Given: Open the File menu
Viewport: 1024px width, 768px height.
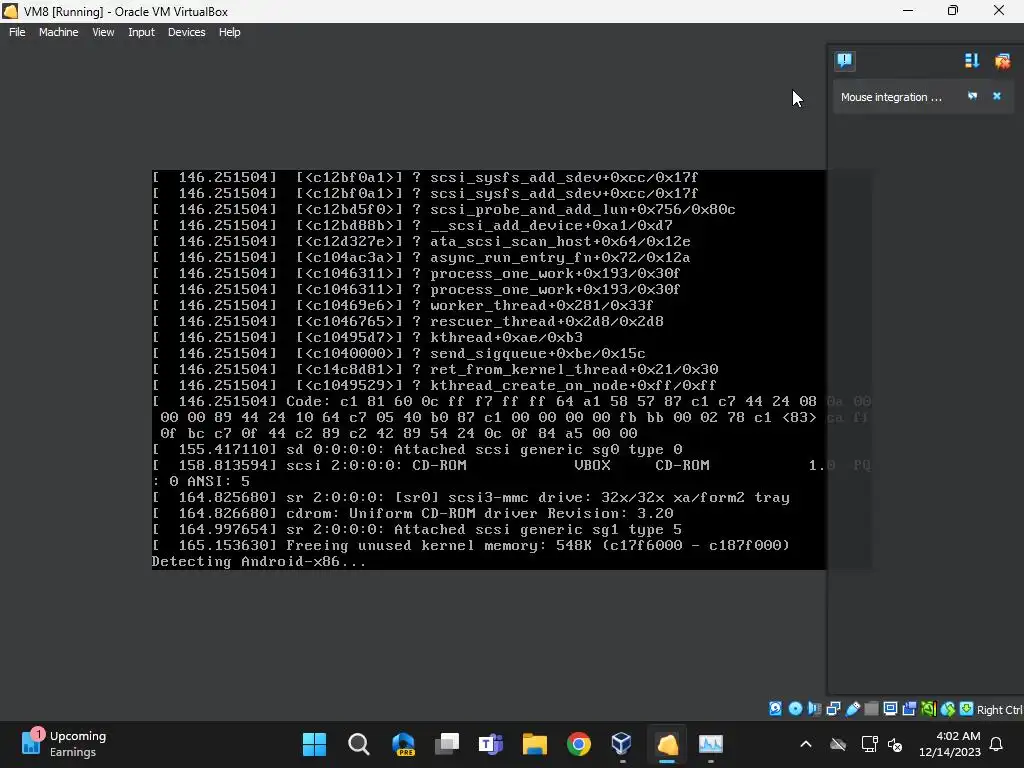Looking at the screenshot, I should (17, 32).
